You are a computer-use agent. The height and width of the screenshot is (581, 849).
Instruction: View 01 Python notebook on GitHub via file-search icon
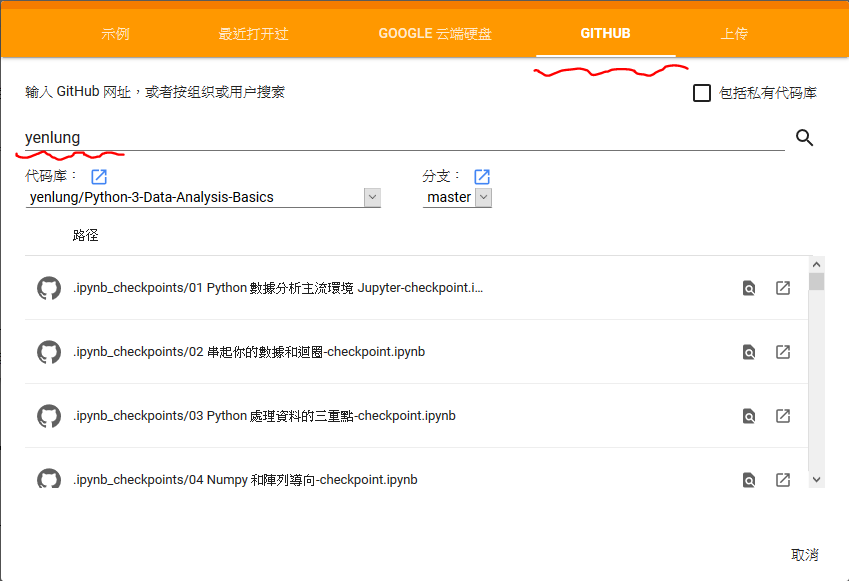[x=749, y=288]
